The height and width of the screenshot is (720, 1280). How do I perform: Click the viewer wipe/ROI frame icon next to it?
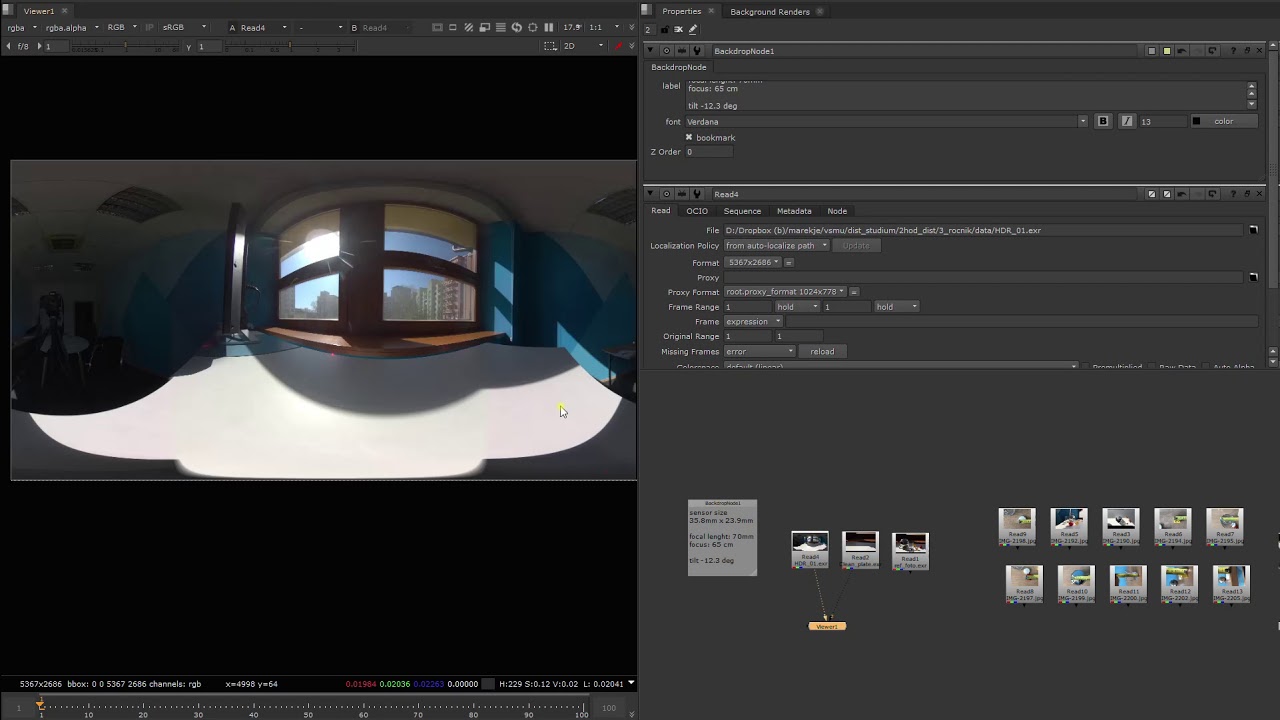click(453, 28)
